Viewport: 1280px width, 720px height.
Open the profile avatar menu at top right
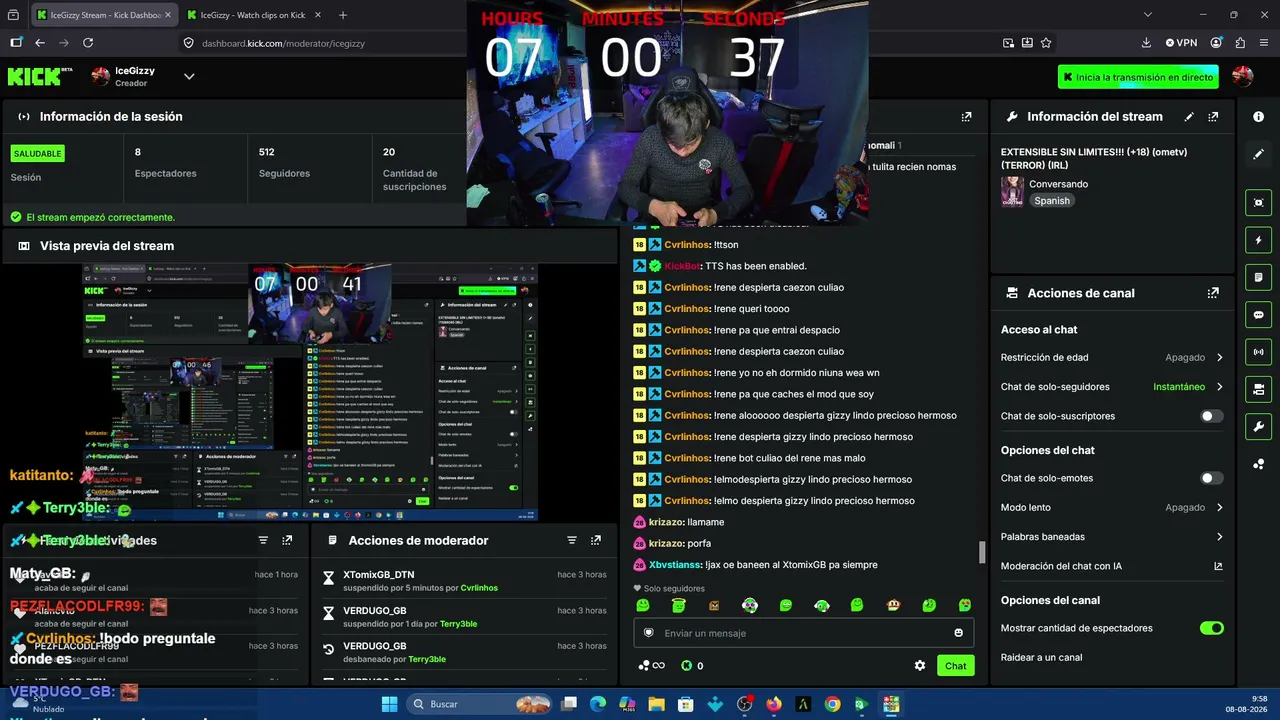1243,77
